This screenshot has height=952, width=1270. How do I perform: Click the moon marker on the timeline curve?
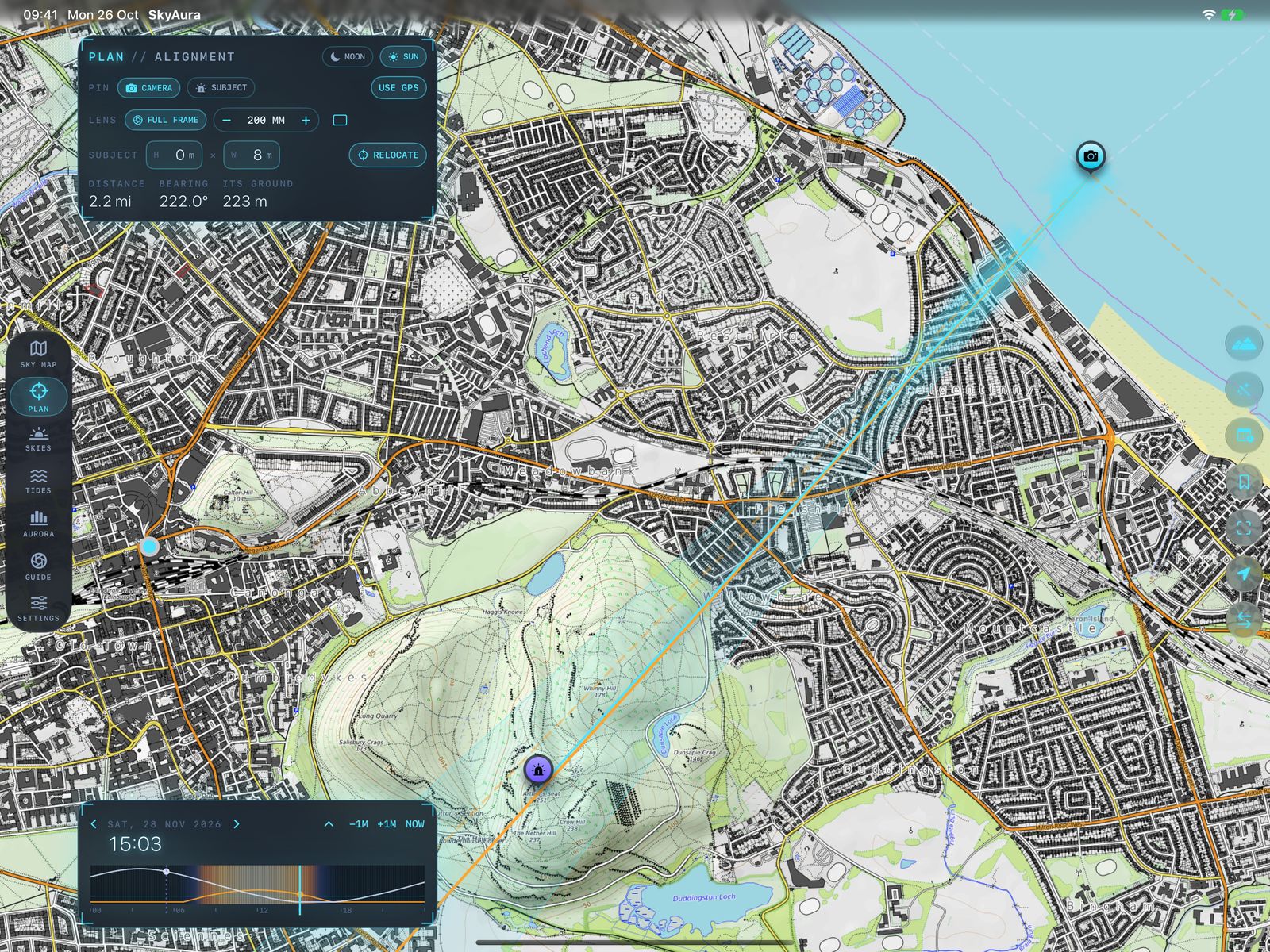click(x=166, y=871)
